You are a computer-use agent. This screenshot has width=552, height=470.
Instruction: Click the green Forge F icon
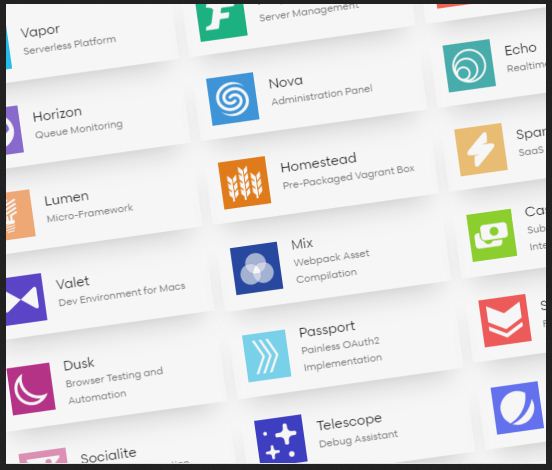pos(221,21)
